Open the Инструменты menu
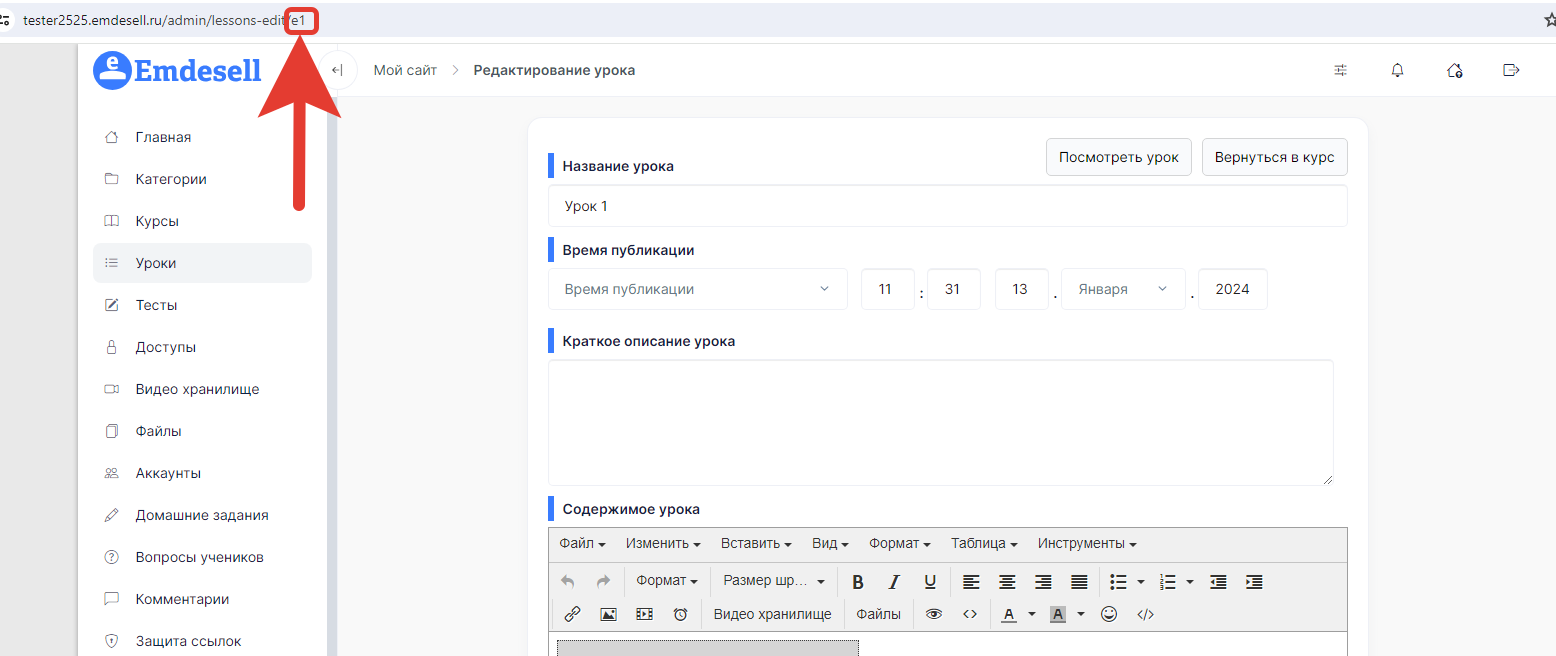 pyautogui.click(x=1087, y=544)
